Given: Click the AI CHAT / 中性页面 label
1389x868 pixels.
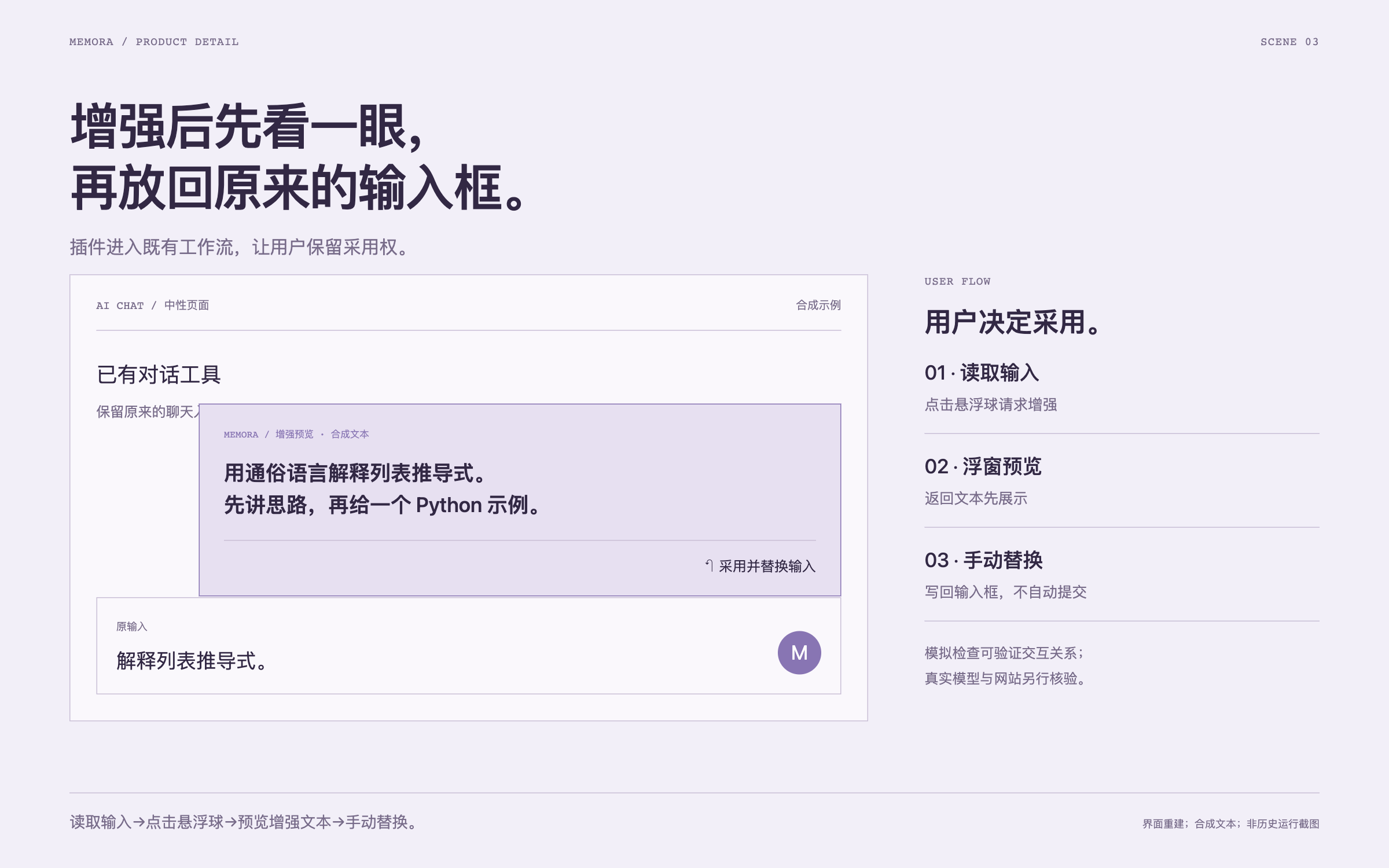Looking at the screenshot, I should point(153,305).
